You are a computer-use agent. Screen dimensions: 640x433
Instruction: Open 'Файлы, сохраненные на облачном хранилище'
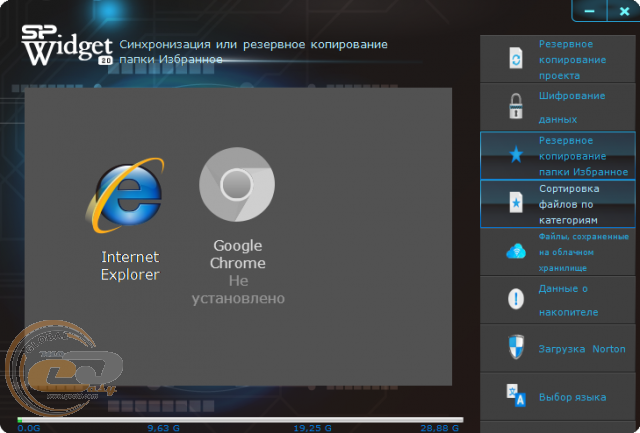(558, 252)
